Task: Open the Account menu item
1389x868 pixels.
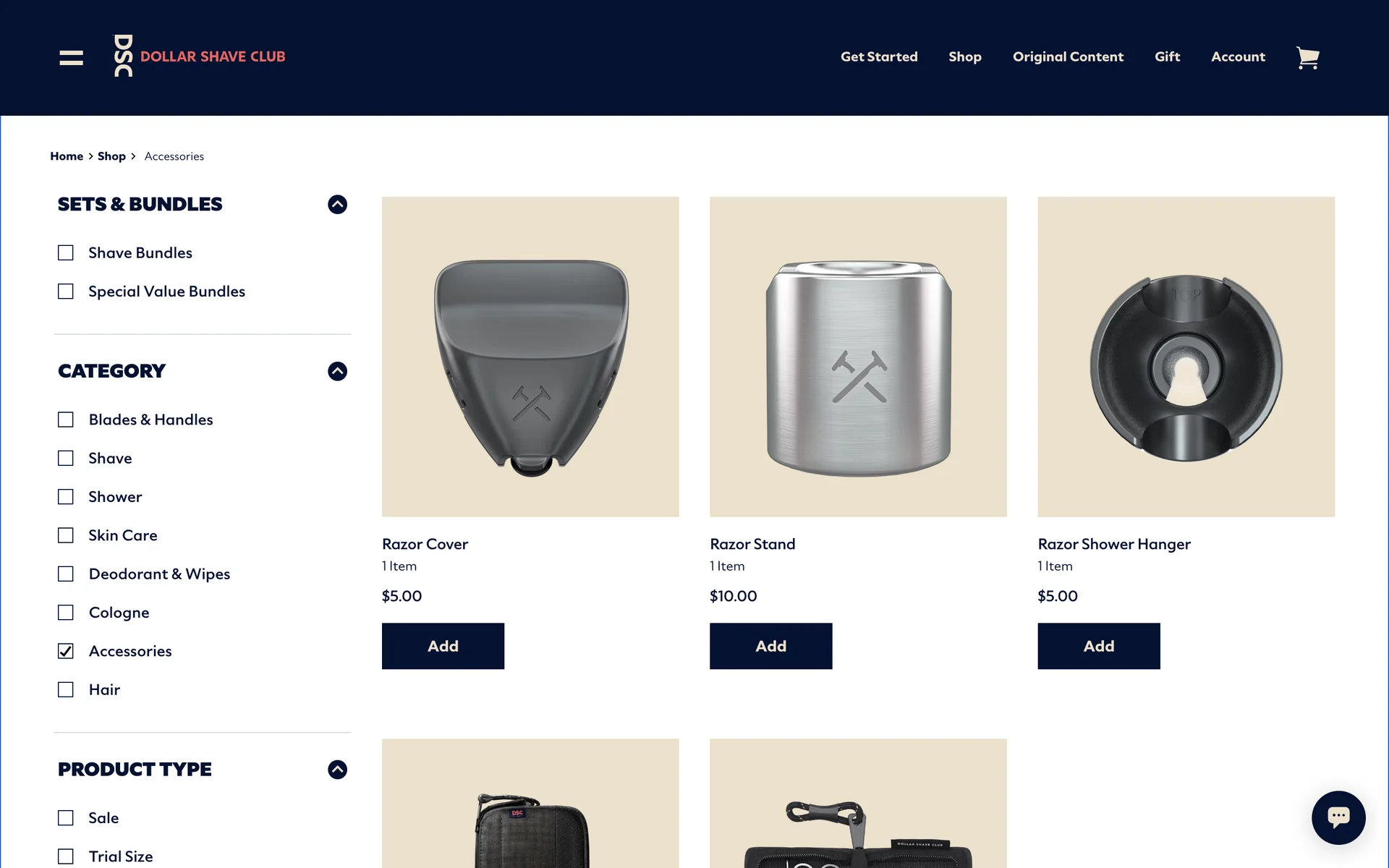Action: pyautogui.click(x=1238, y=56)
